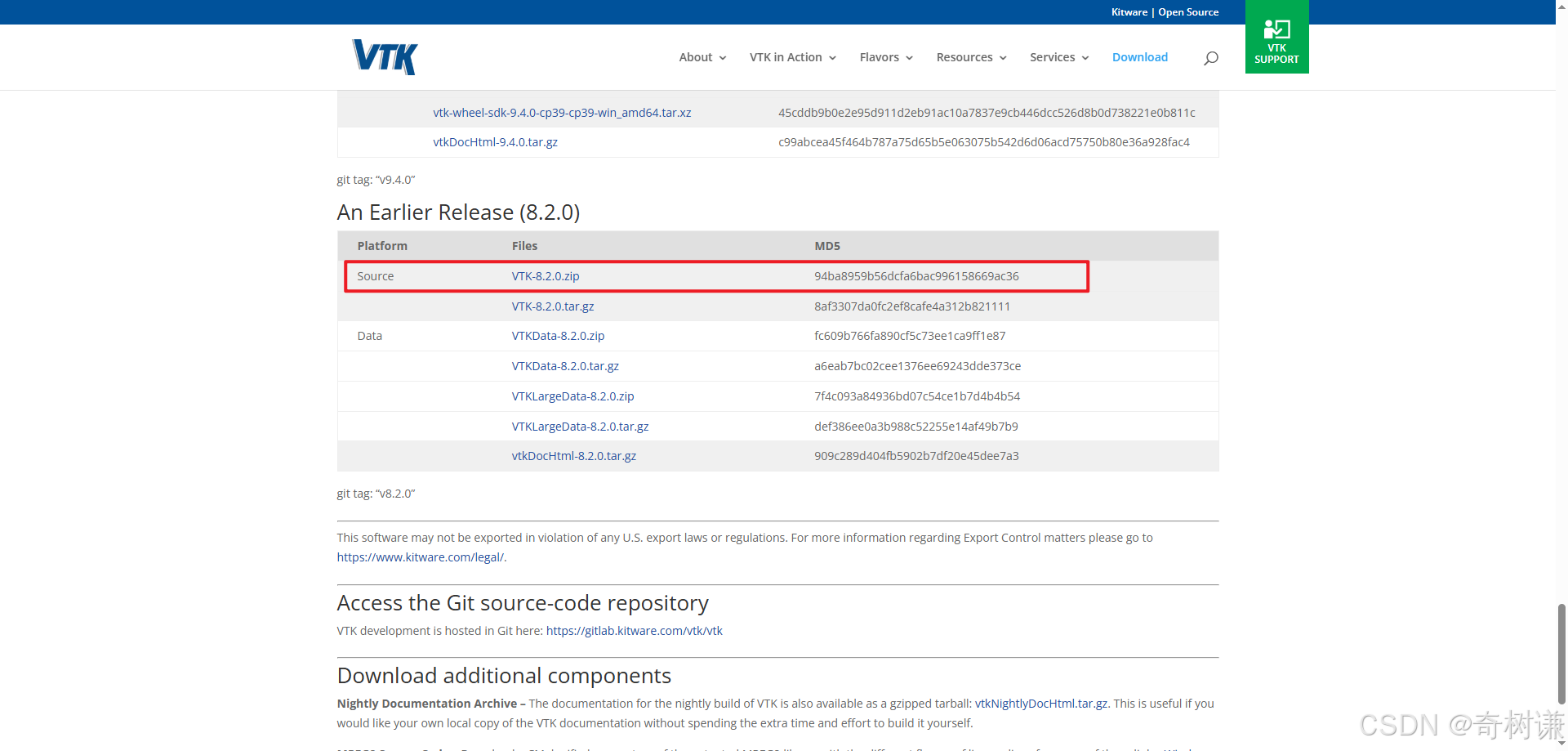Download VTK-8.2.0.zip source
Screen dimensions: 1568x751
tap(546, 276)
